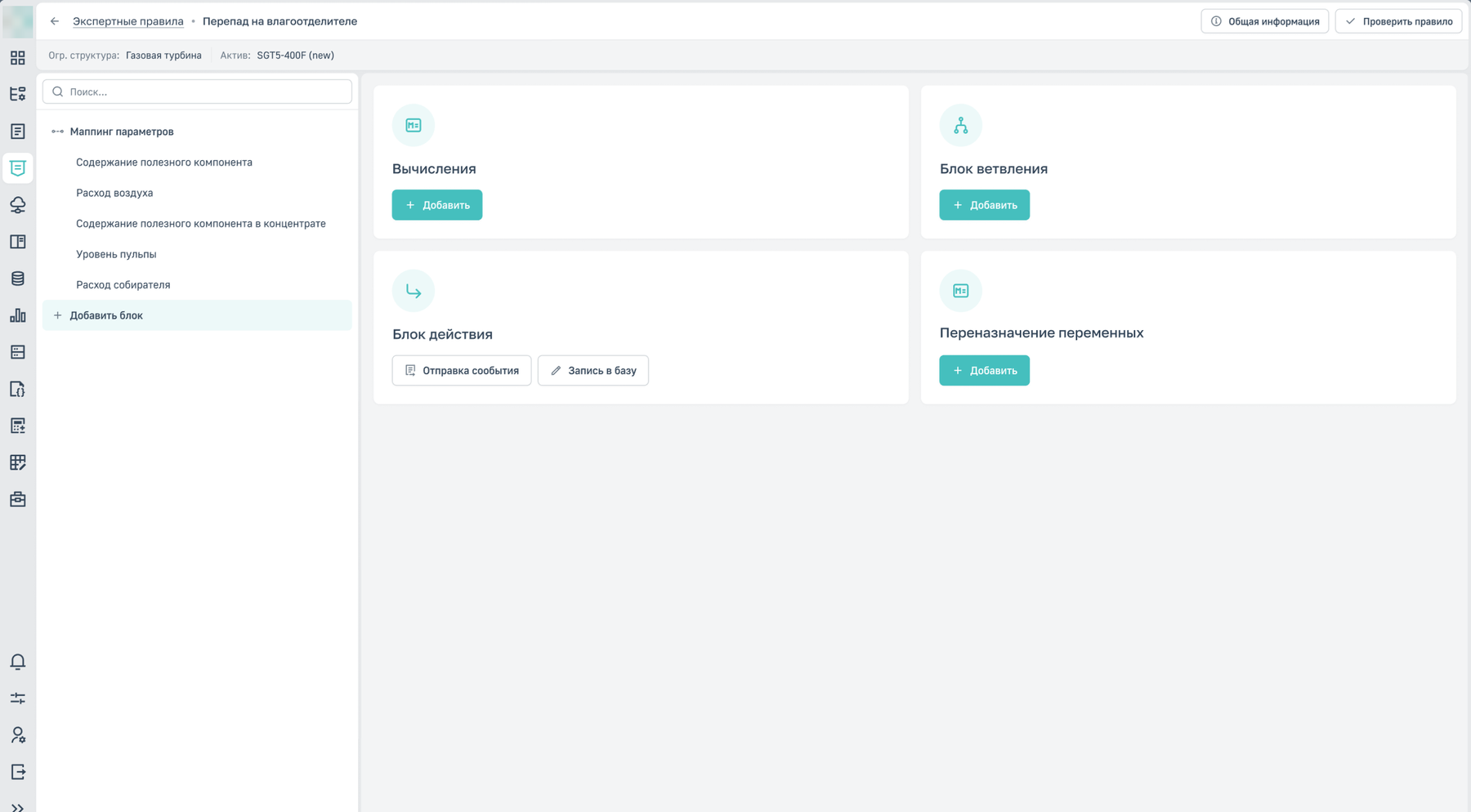Open the bar chart analytics icon

[18, 315]
